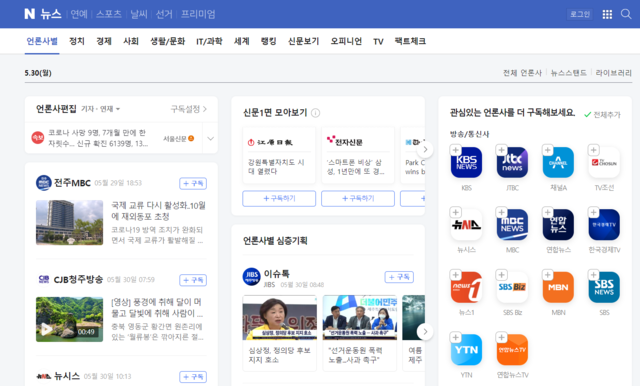Subscribe to CJB청주방송 with 구독 button
The height and width of the screenshot is (386, 640).
coord(193,280)
